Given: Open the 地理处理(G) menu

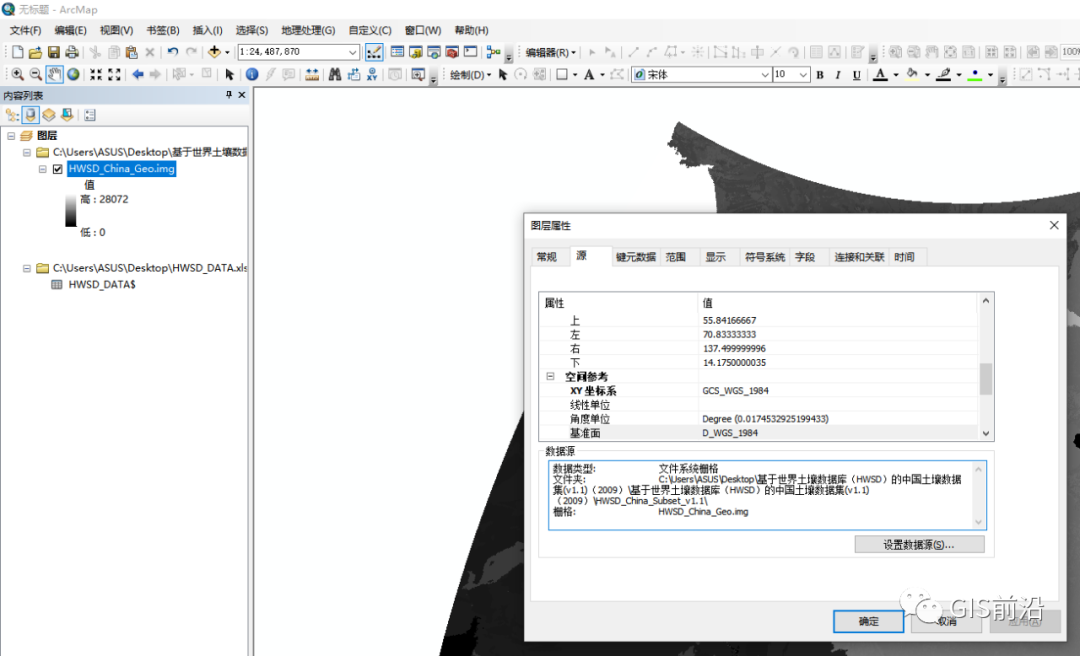Looking at the screenshot, I should [x=308, y=30].
